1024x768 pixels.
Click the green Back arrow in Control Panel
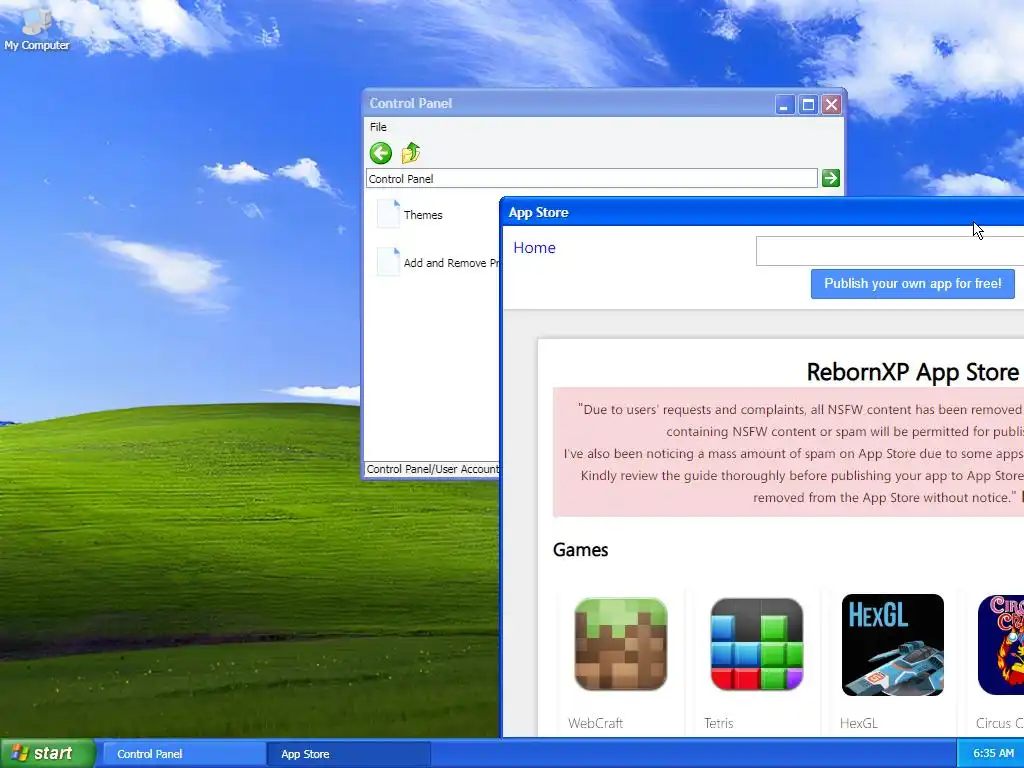coord(381,153)
